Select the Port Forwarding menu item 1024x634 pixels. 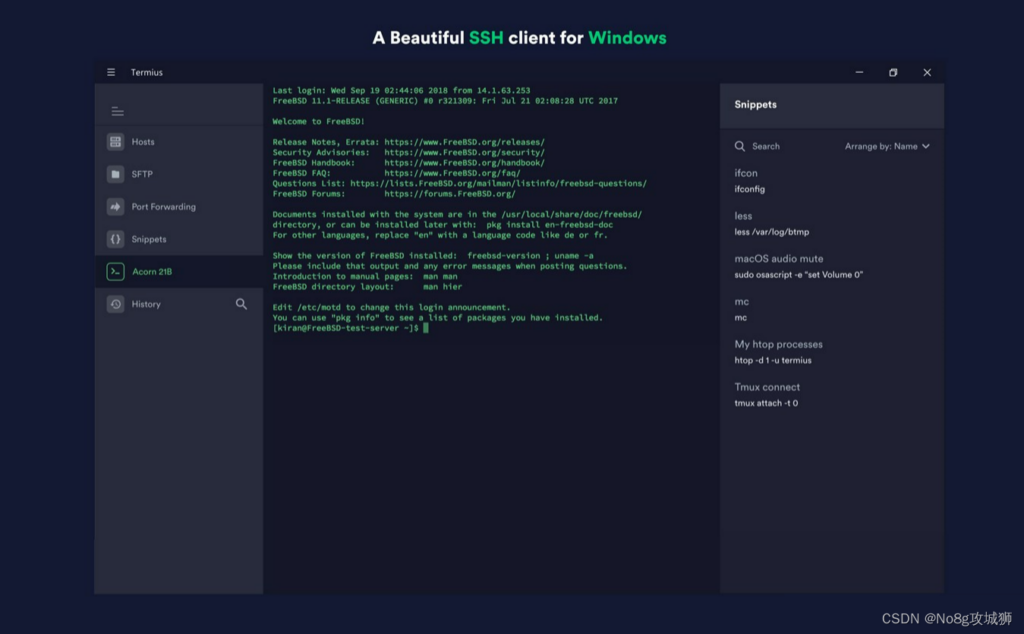pos(163,207)
